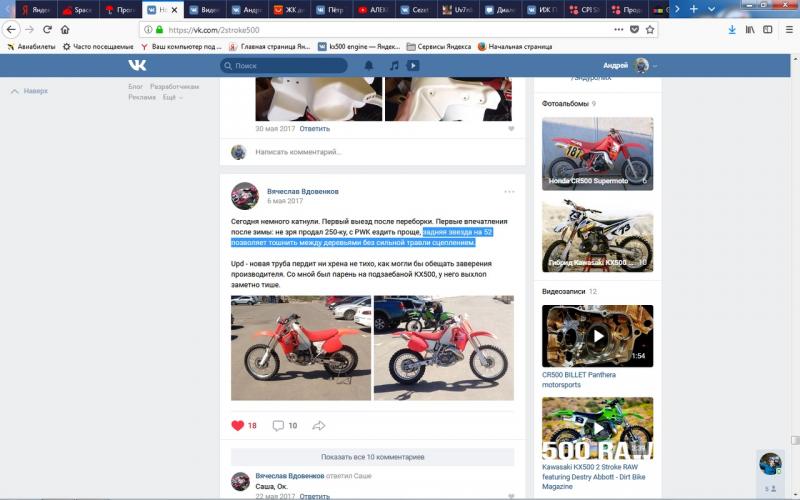This screenshot has height=500, width=800.
Task: Open a new browser tab with plus
Action: [x=693, y=9]
